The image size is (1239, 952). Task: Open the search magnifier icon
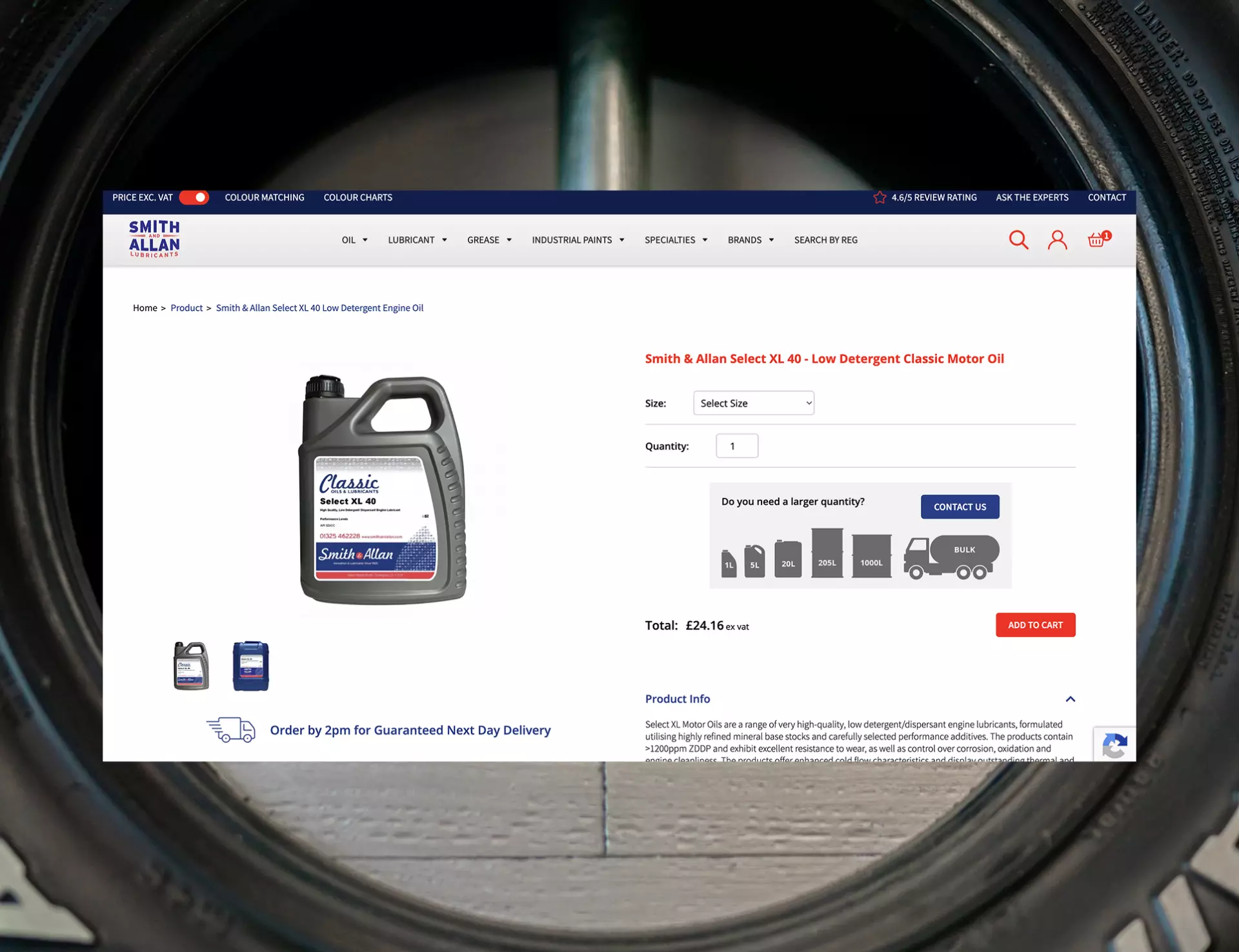pyautogui.click(x=1018, y=240)
